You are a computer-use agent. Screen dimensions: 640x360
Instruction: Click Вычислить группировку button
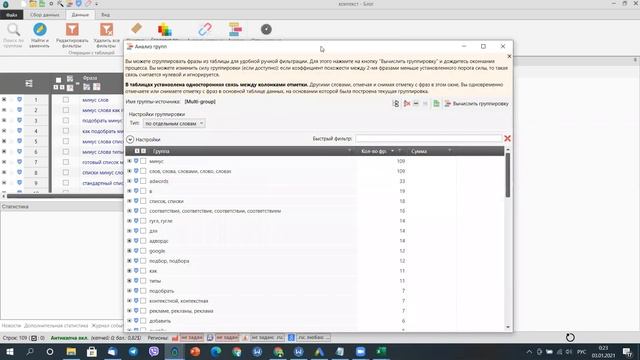coord(476,104)
